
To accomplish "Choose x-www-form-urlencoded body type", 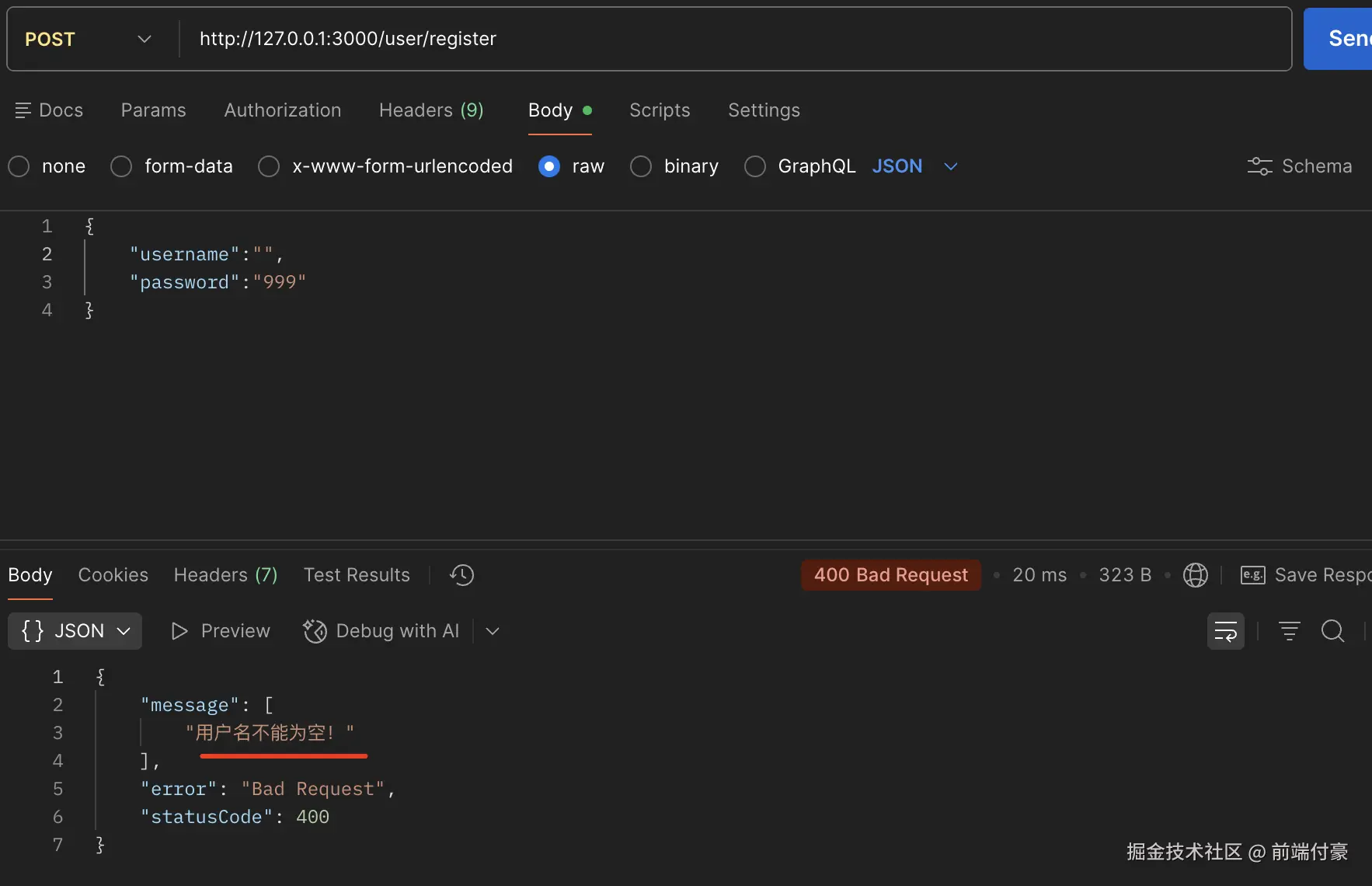I will point(269,166).
